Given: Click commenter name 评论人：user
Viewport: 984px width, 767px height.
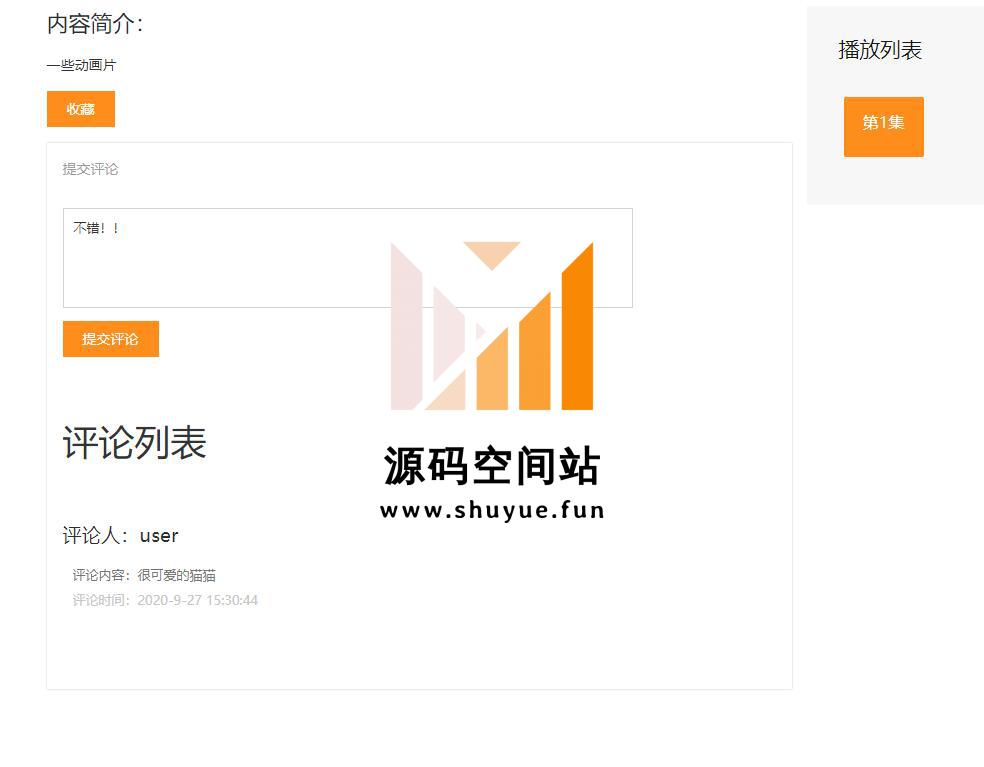Looking at the screenshot, I should point(120,535).
